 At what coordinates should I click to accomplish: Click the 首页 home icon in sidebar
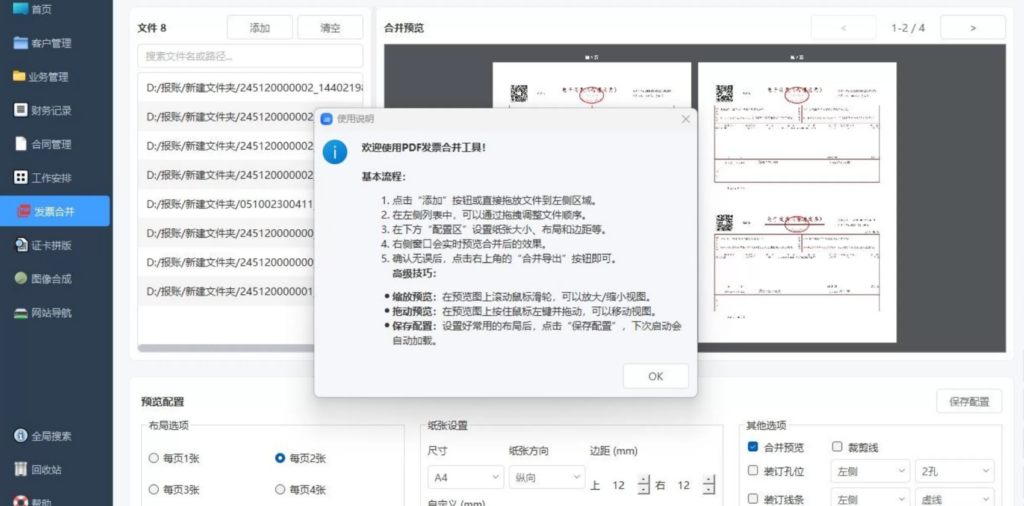coord(21,8)
